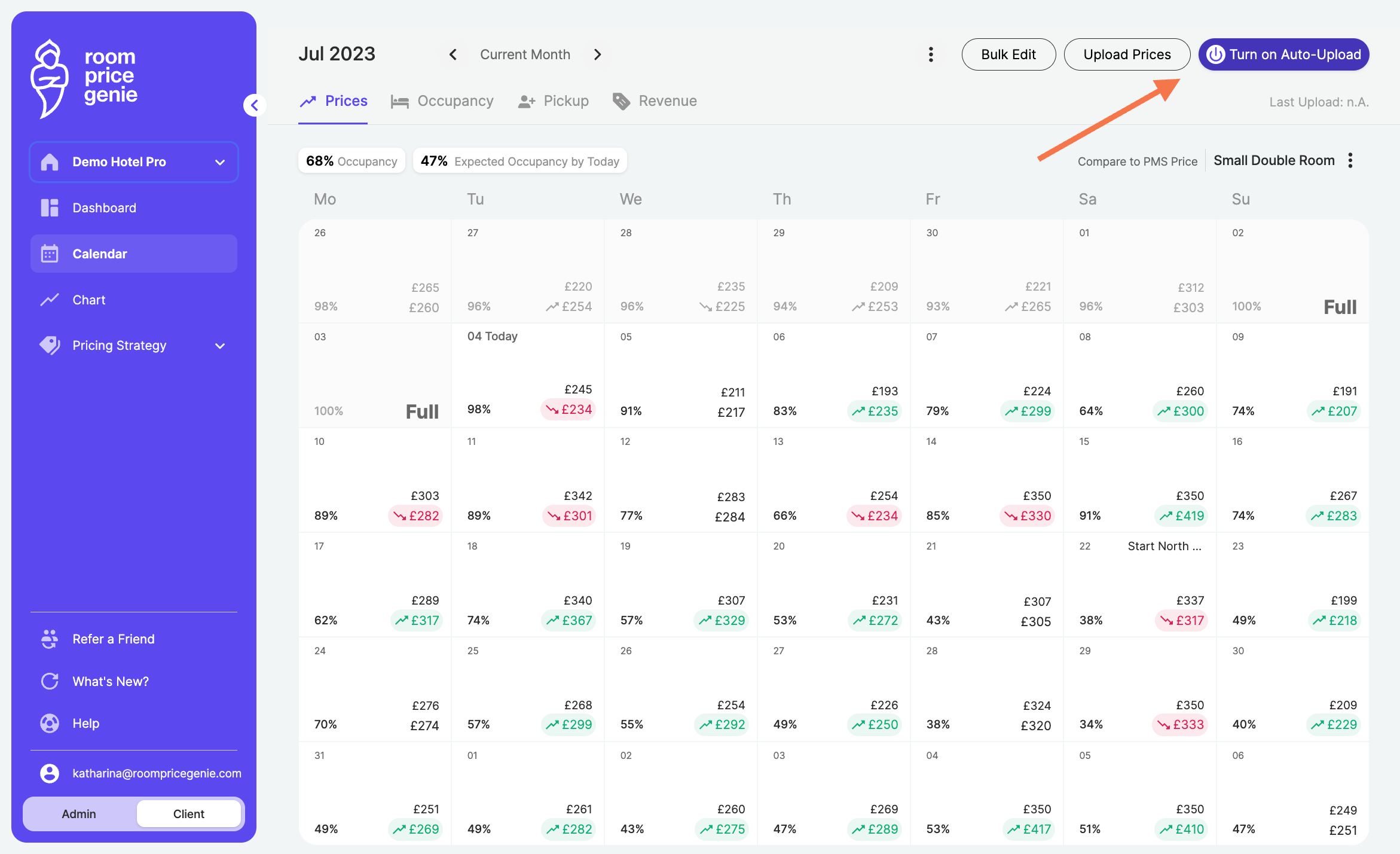
Task: Open room three-dot options menu
Action: [x=1350, y=160]
